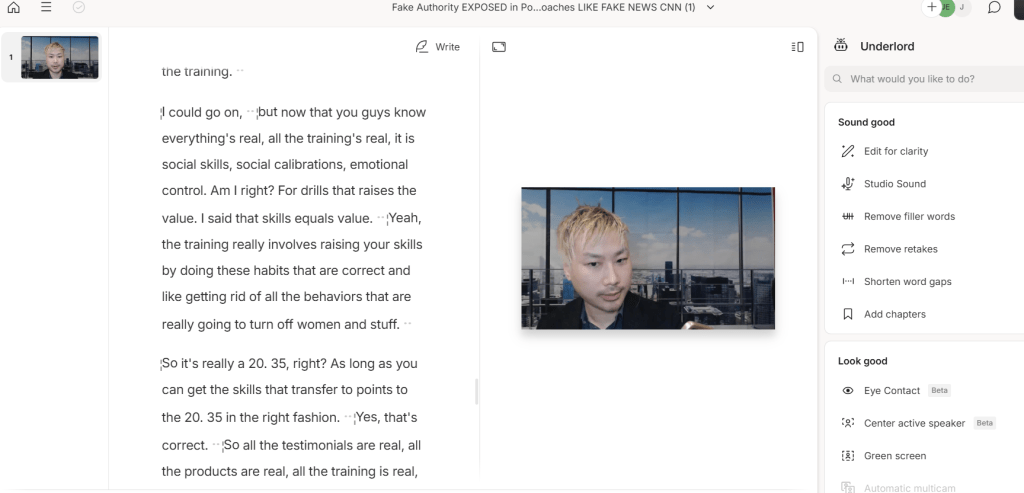Enable Eye Contact beta feature
Screen dimensions: 1024x493
(891, 391)
